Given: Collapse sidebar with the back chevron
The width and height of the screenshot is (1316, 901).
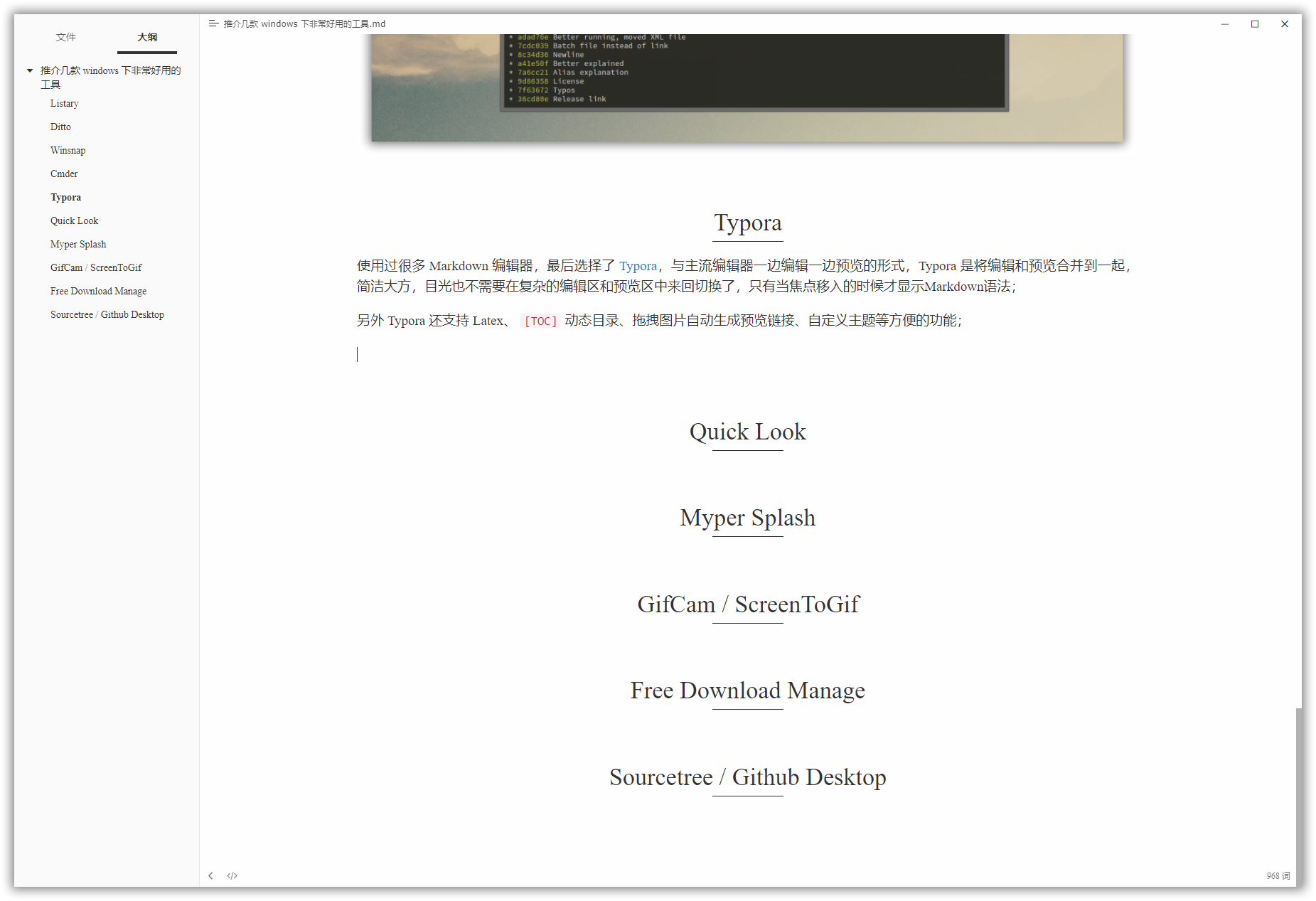Looking at the screenshot, I should [210, 875].
